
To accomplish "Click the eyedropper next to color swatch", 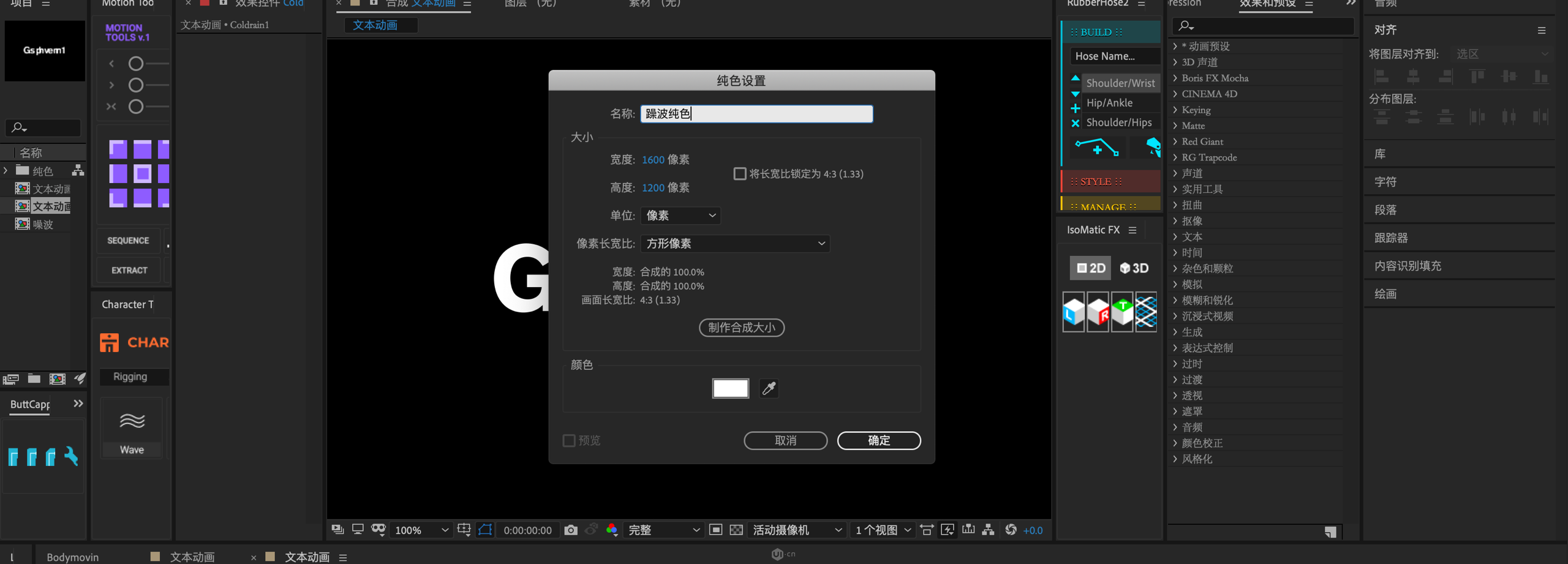I will coord(769,388).
